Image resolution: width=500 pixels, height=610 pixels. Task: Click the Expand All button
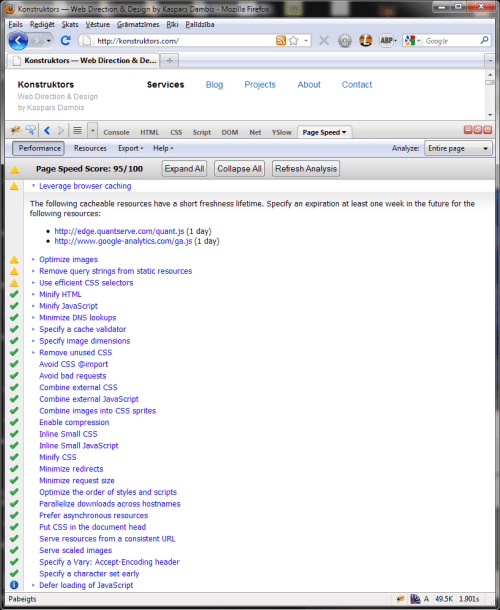point(184,168)
